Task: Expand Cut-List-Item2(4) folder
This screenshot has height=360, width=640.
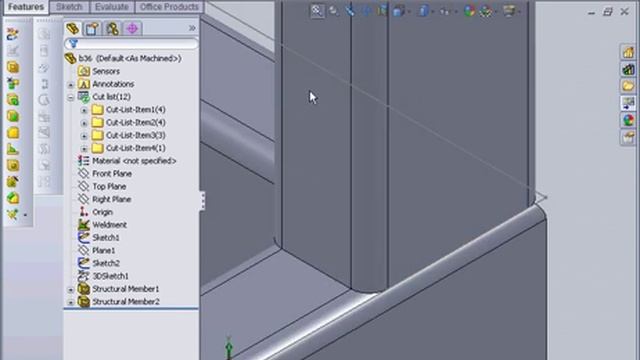Action: [84, 123]
